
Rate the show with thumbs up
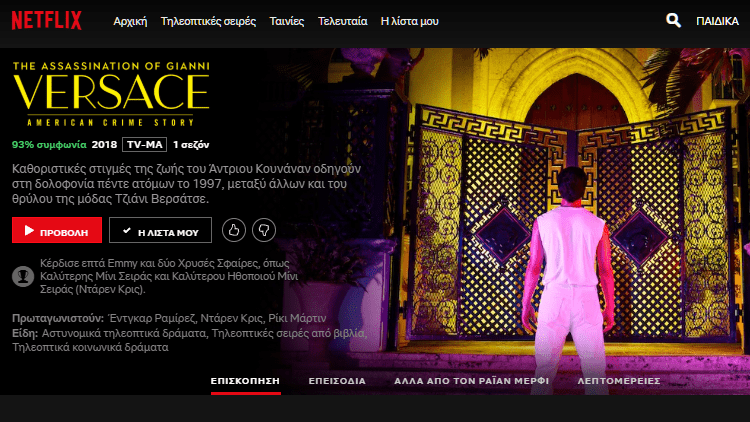(x=234, y=230)
